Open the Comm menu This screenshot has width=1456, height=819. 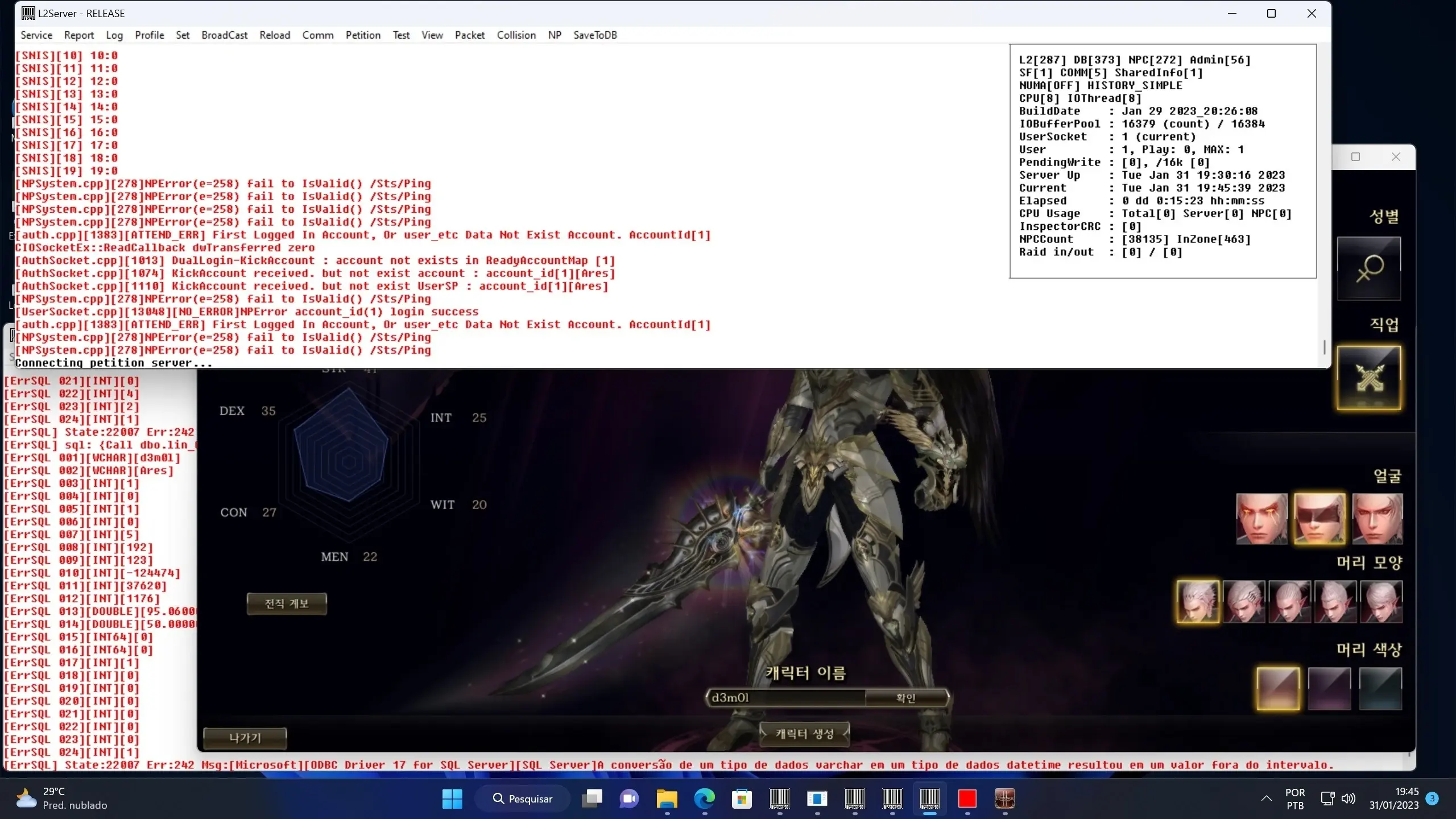(x=318, y=35)
